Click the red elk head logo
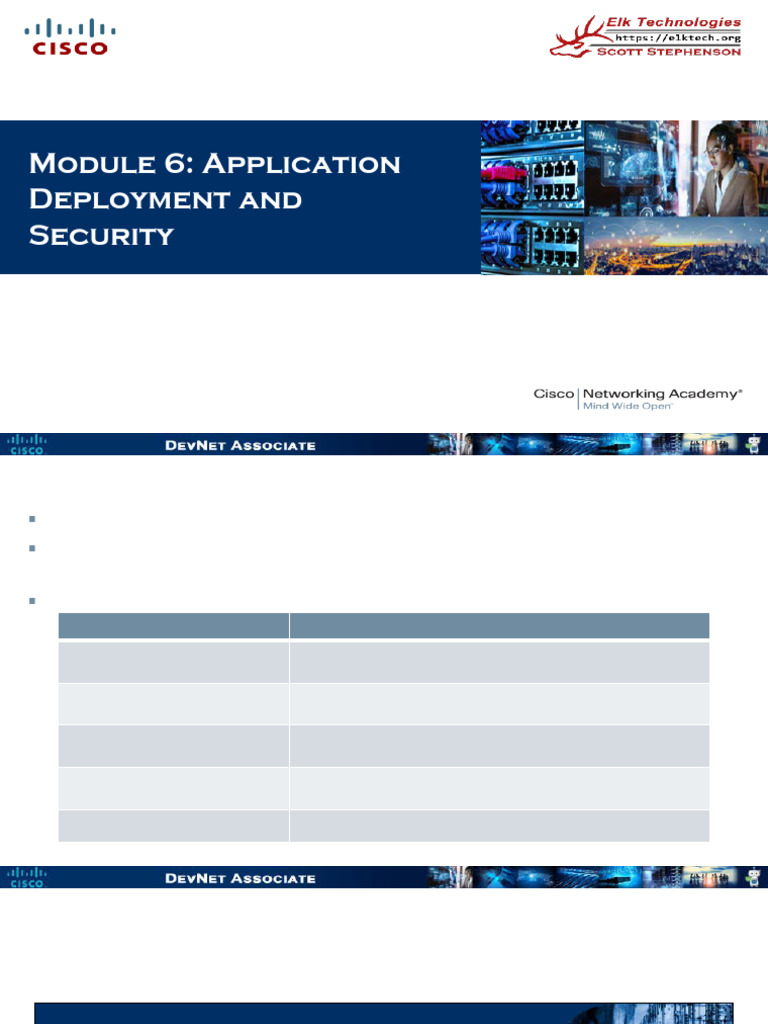Screen dimensions: 768x1024 [571, 38]
